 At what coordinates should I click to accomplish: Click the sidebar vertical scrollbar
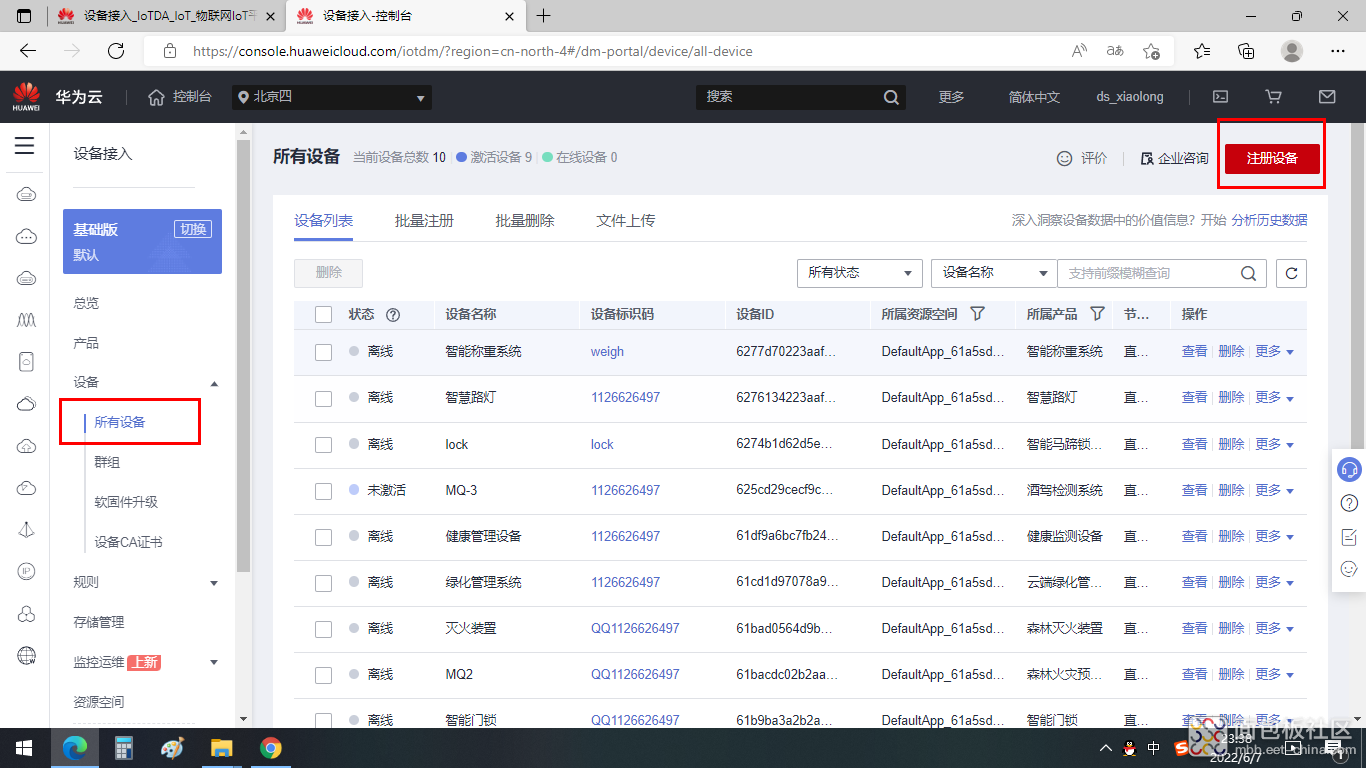[x=244, y=356]
